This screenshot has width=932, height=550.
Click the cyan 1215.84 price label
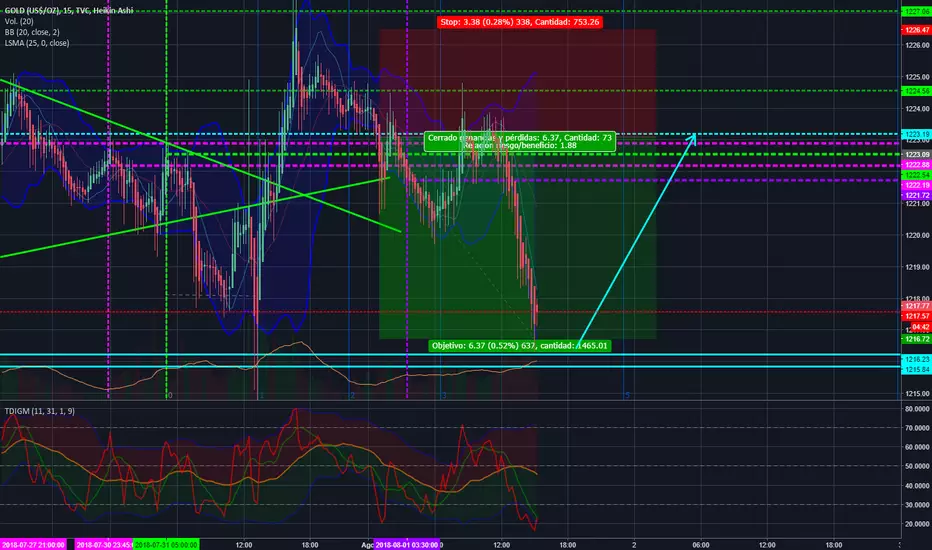(x=916, y=369)
